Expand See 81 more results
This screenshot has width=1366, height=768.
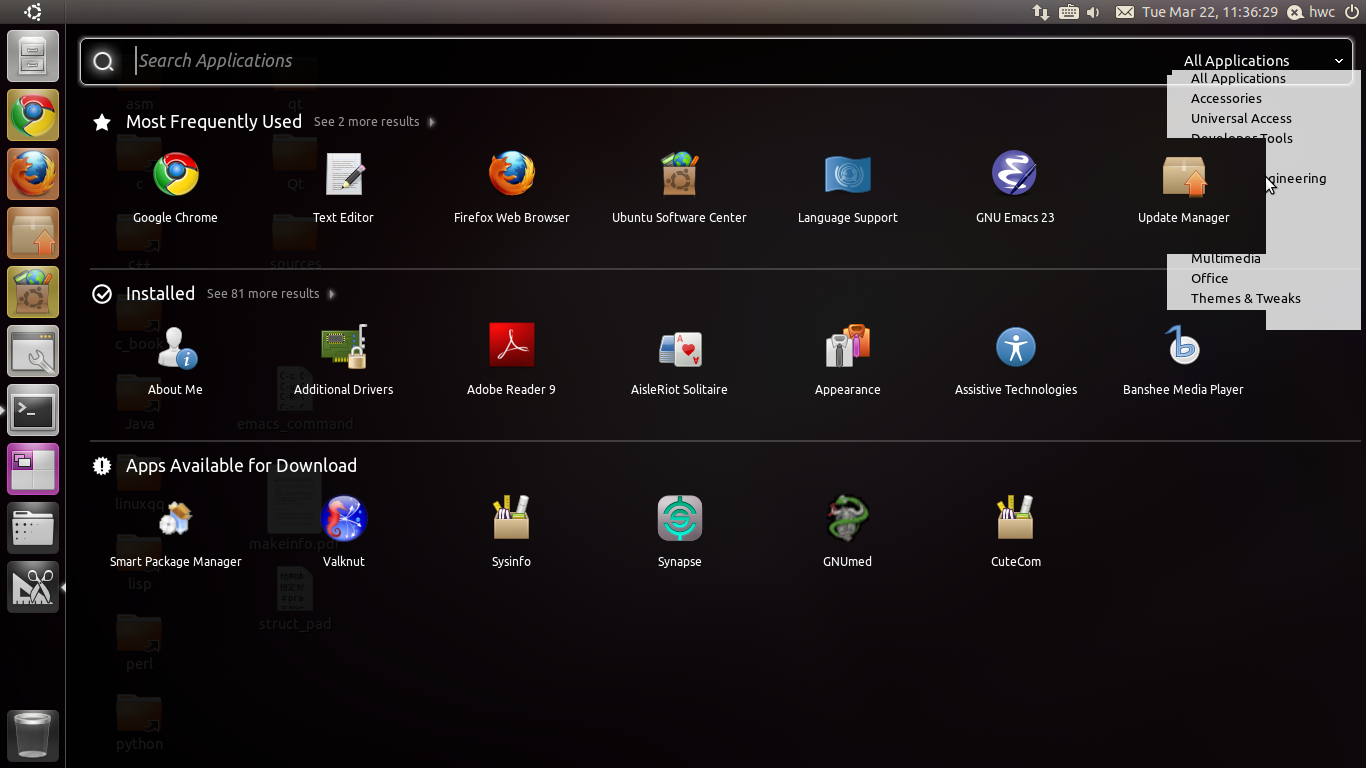(270, 294)
